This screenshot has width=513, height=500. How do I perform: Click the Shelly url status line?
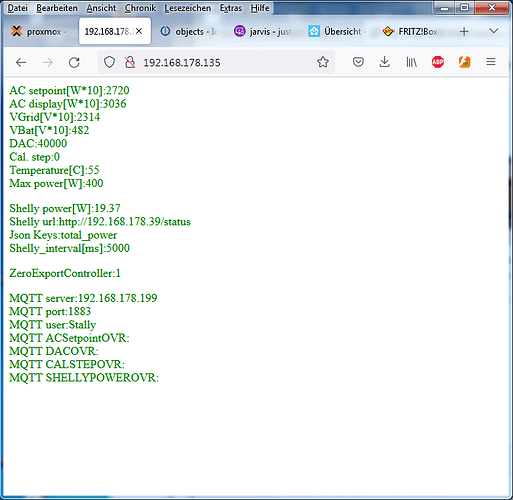[x=100, y=222]
